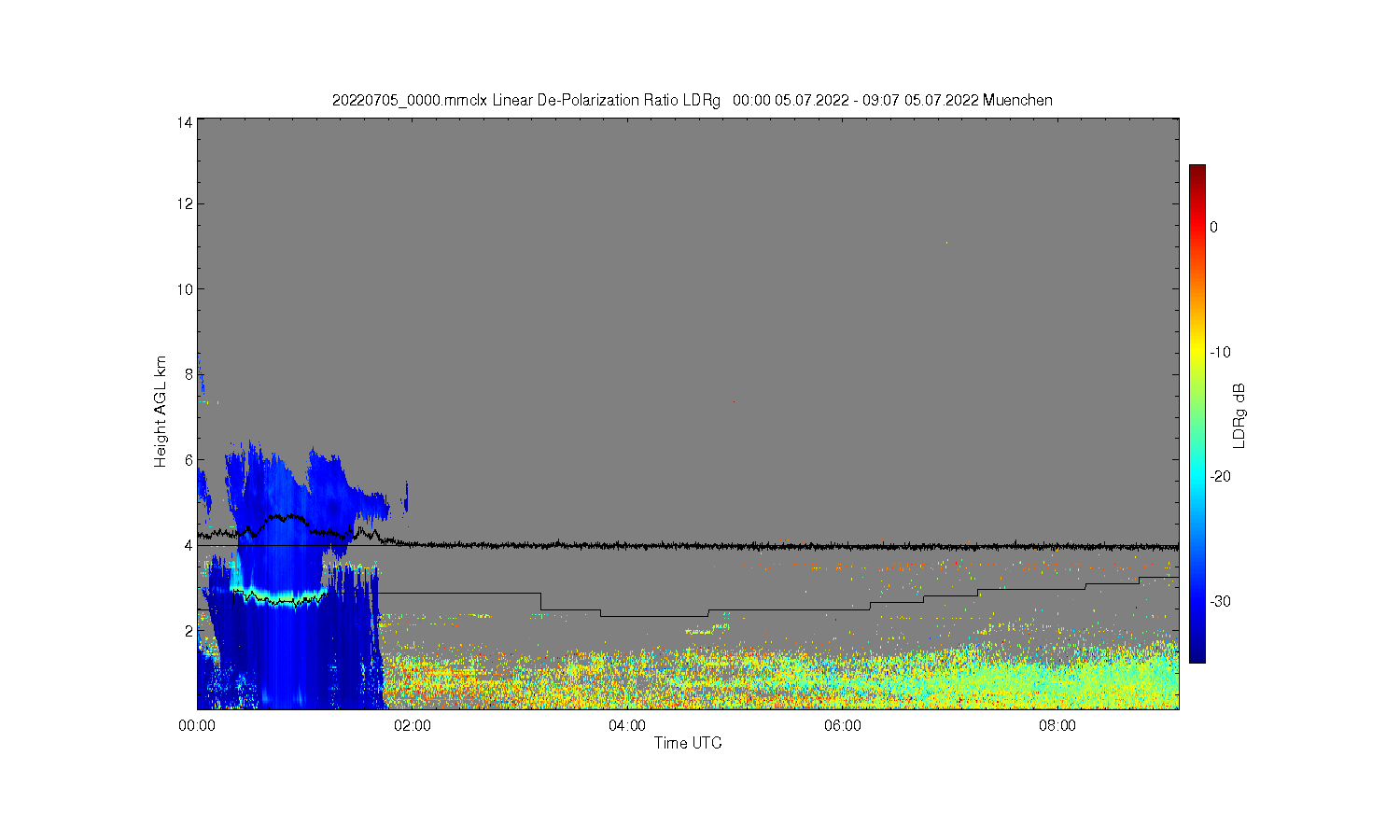Click the 'LDRg dB' colorbar label
Screen dimensions: 1400x840
coord(1239,415)
